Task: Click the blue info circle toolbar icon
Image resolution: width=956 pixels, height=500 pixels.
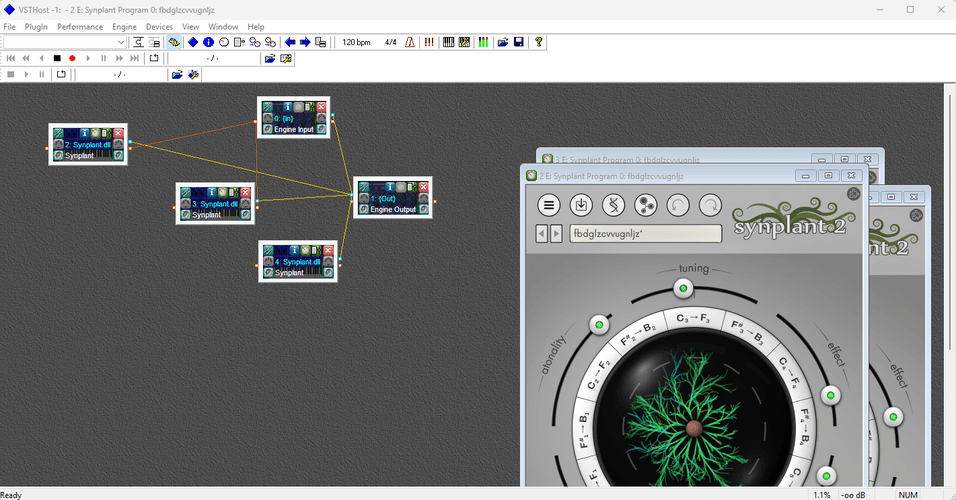Action: coord(209,42)
